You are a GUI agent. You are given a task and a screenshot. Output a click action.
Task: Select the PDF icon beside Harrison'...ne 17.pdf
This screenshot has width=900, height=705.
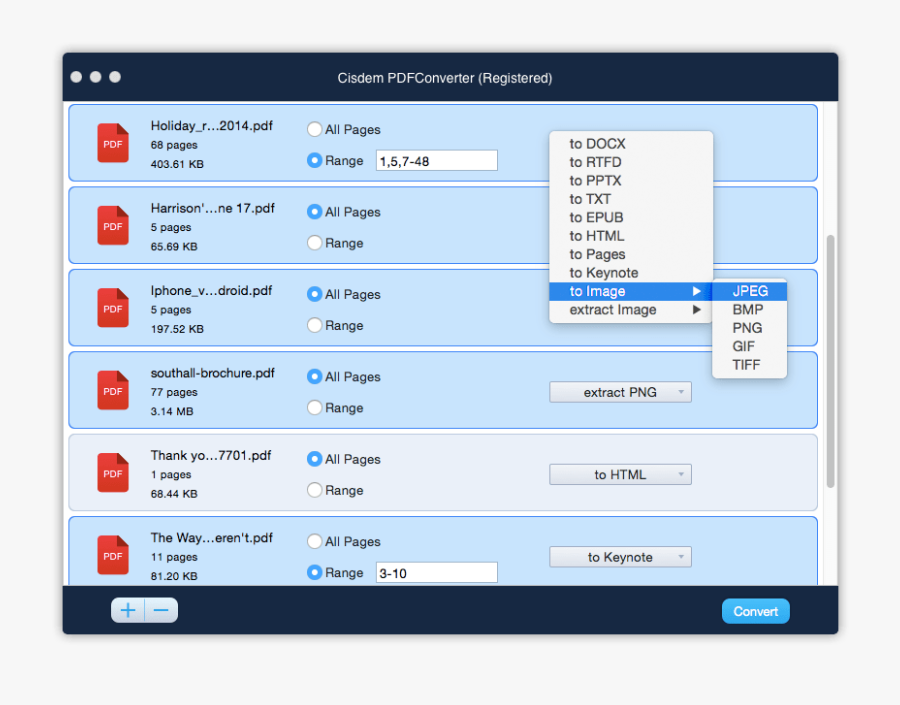pyautogui.click(x=112, y=225)
